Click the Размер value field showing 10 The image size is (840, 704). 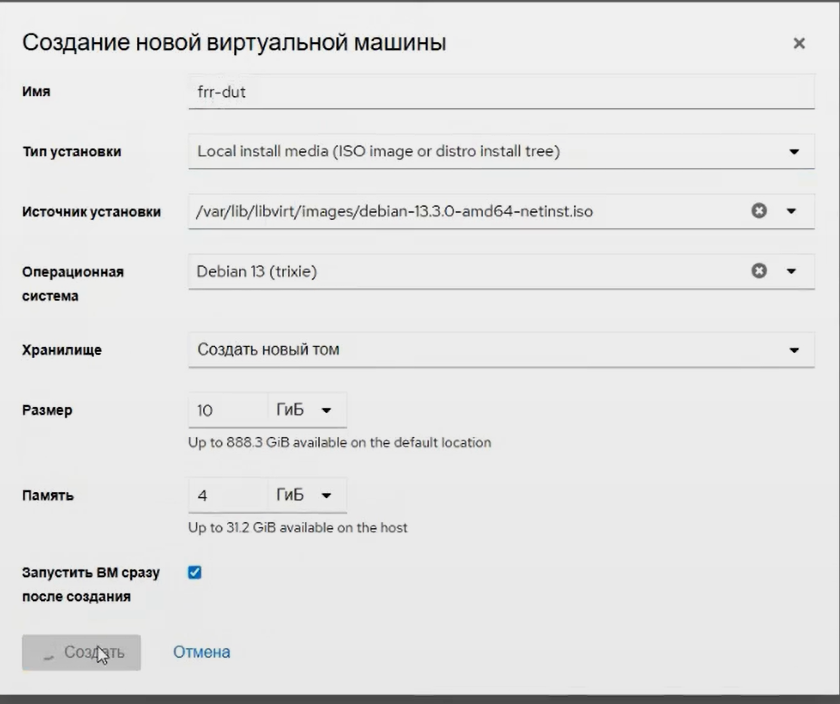[x=227, y=410]
